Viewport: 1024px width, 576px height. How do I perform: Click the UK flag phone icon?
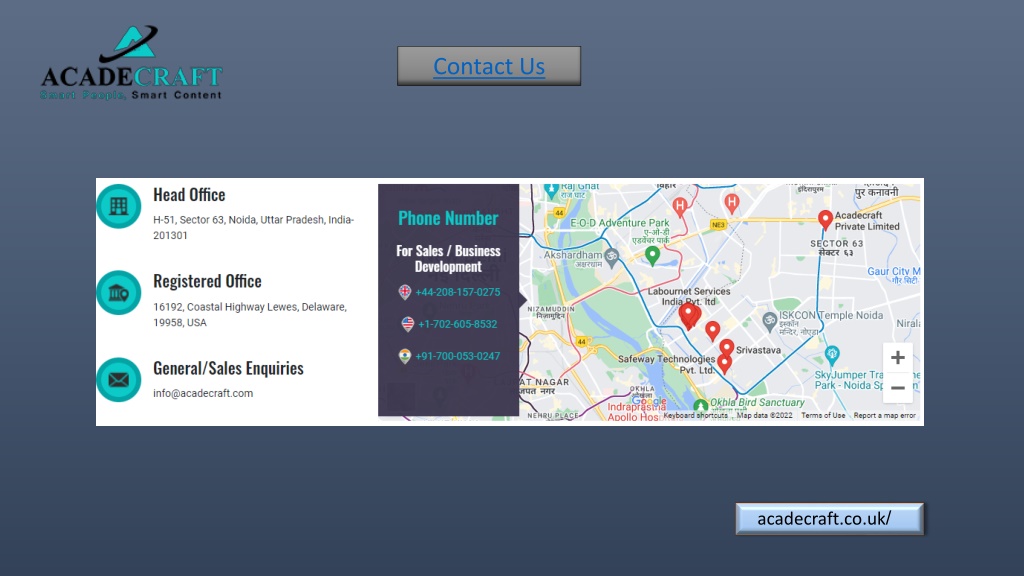coord(405,292)
